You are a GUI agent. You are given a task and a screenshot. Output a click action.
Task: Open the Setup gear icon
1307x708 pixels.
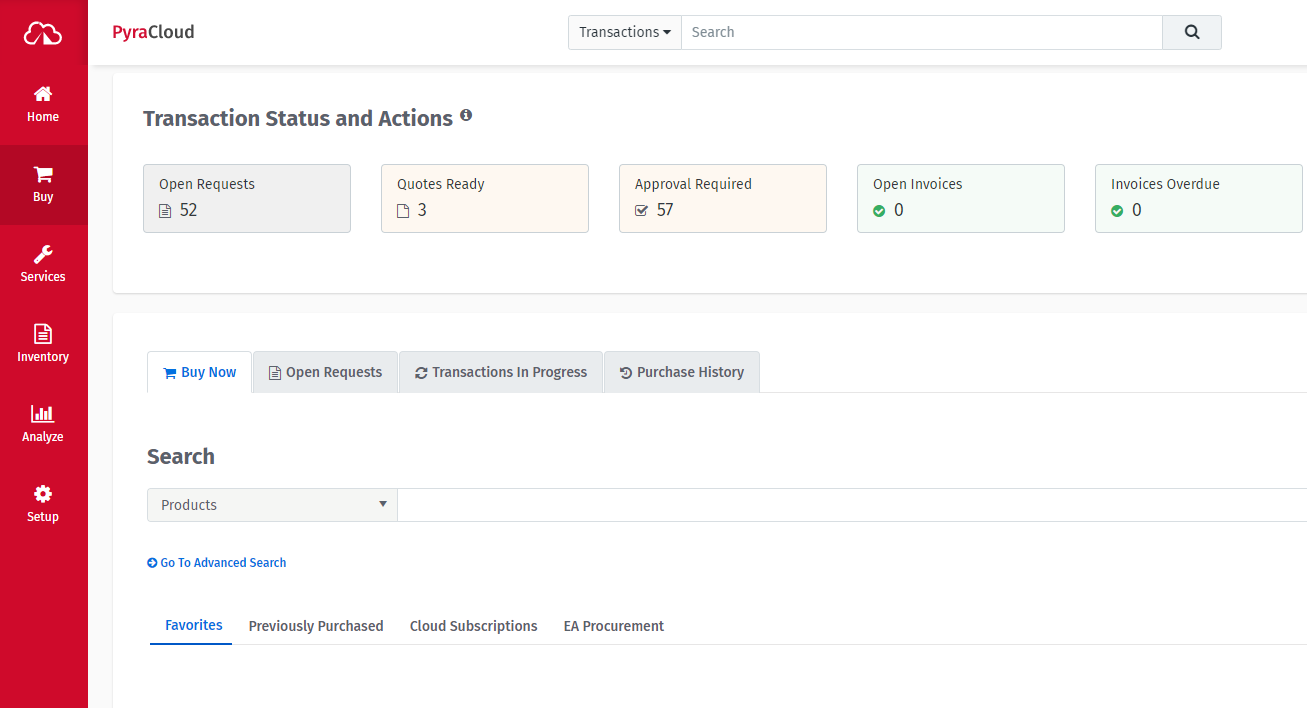click(x=43, y=494)
